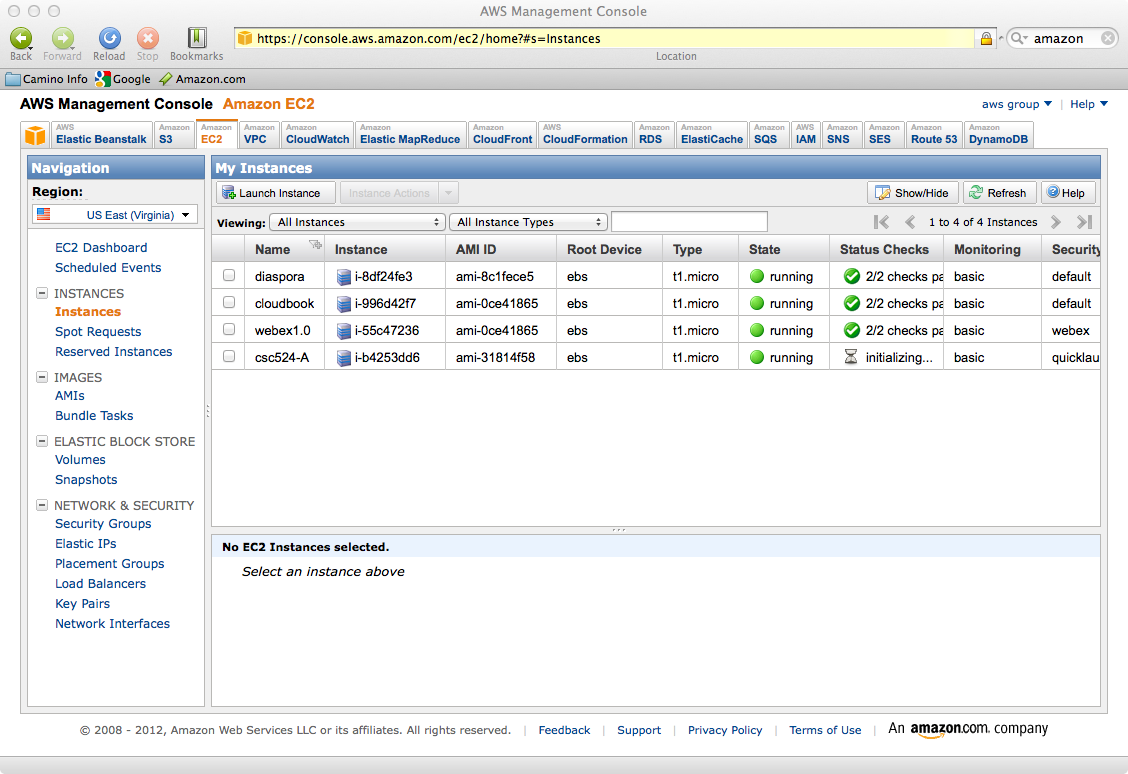Click the hourglass initializing icon for csc524-A
Viewport: 1128px width, 774px height.
(850, 357)
